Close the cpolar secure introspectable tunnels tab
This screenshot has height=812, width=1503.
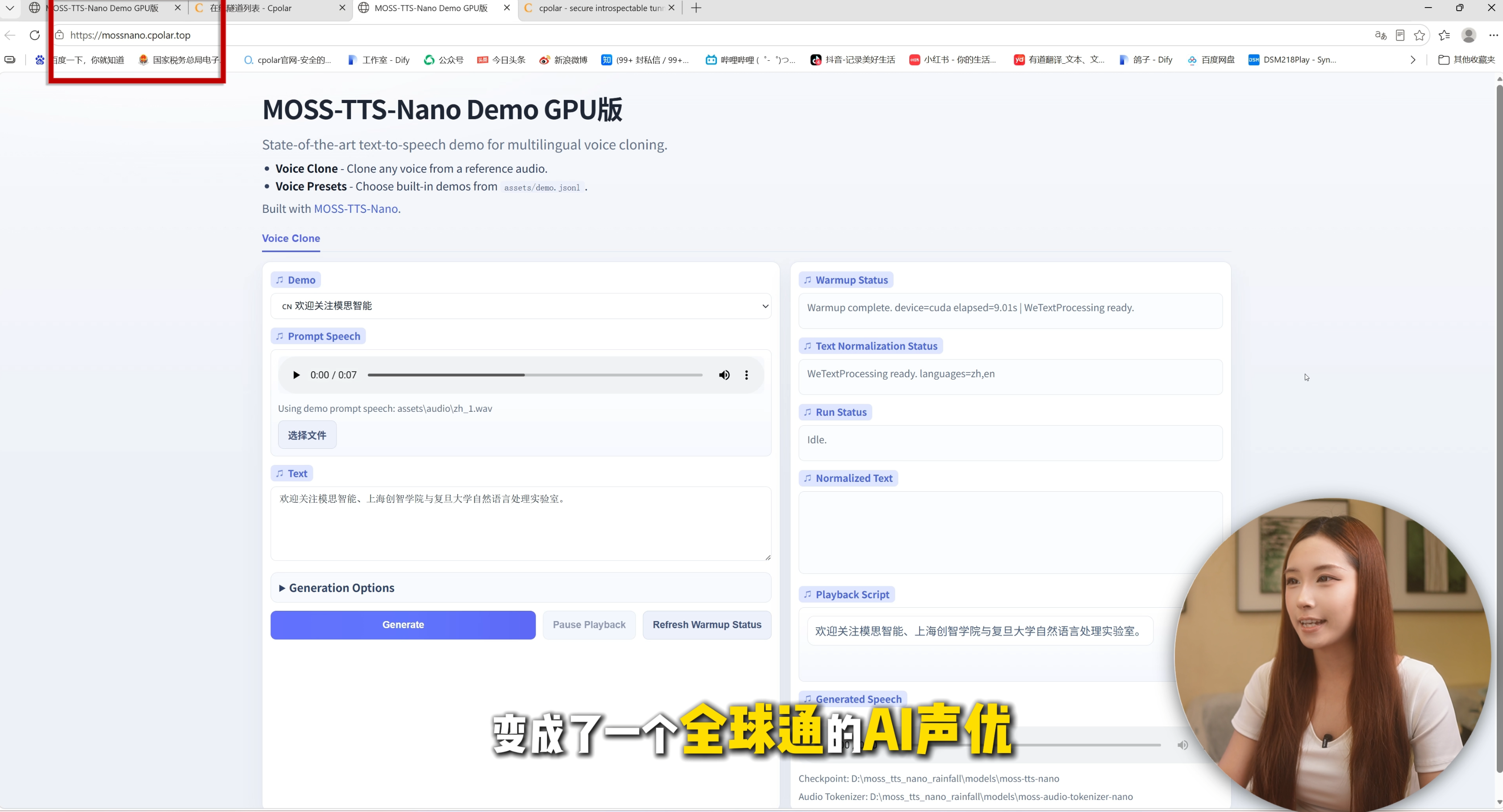pos(671,8)
